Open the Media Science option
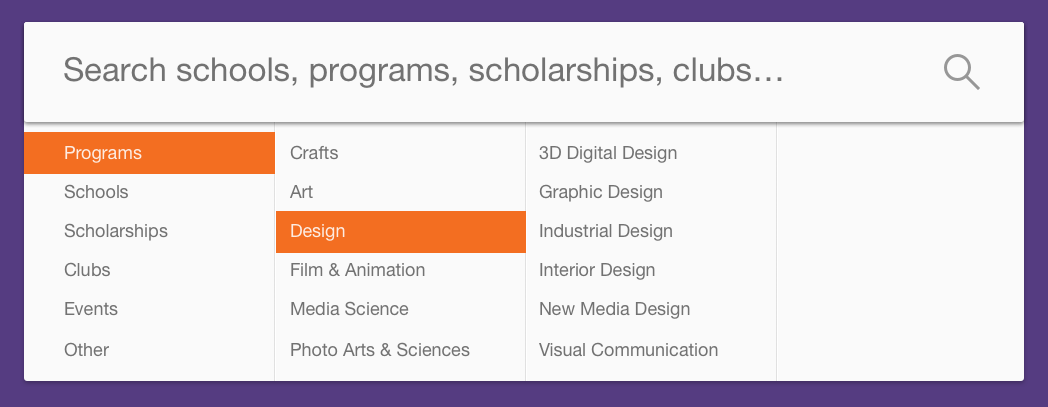The height and width of the screenshot is (407, 1048). click(400, 309)
